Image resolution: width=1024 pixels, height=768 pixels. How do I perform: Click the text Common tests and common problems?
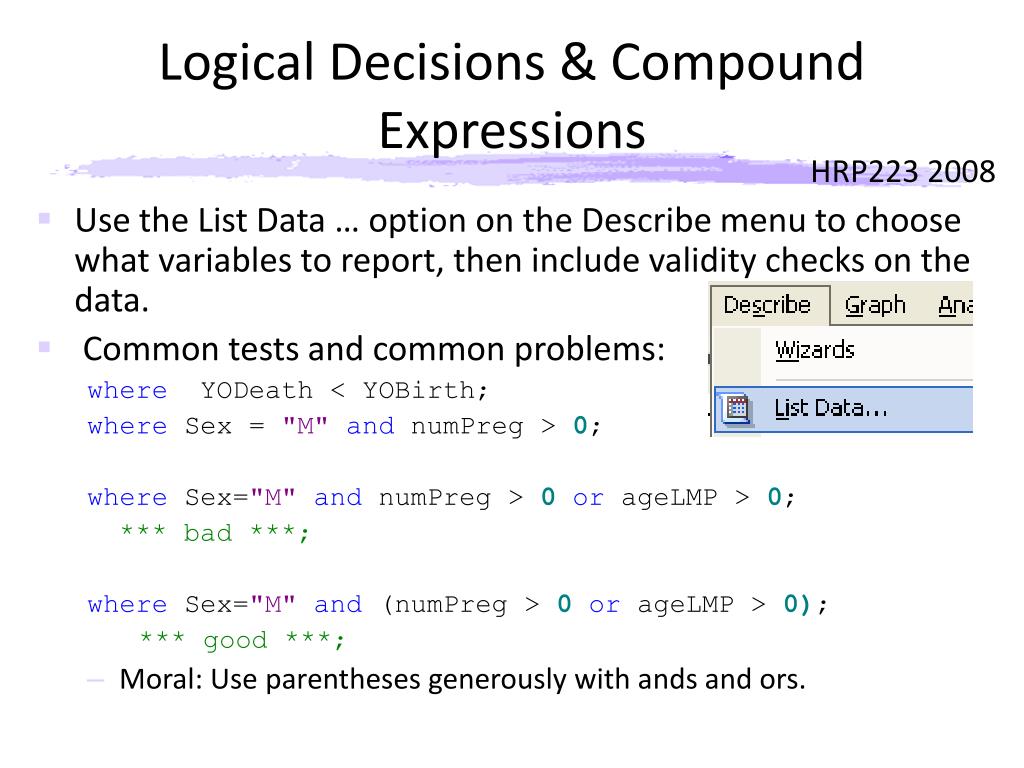pyautogui.click(x=374, y=349)
